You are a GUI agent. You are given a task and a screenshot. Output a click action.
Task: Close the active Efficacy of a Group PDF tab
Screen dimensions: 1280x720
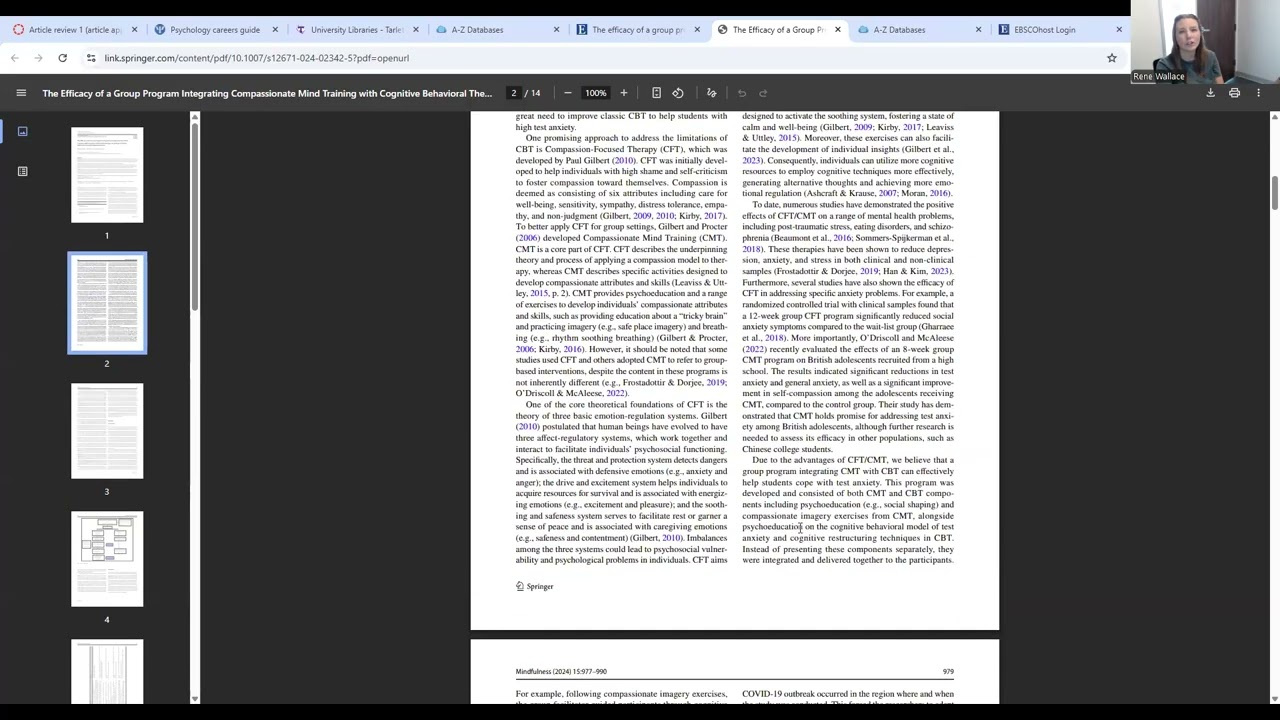pyautogui.click(x=838, y=30)
